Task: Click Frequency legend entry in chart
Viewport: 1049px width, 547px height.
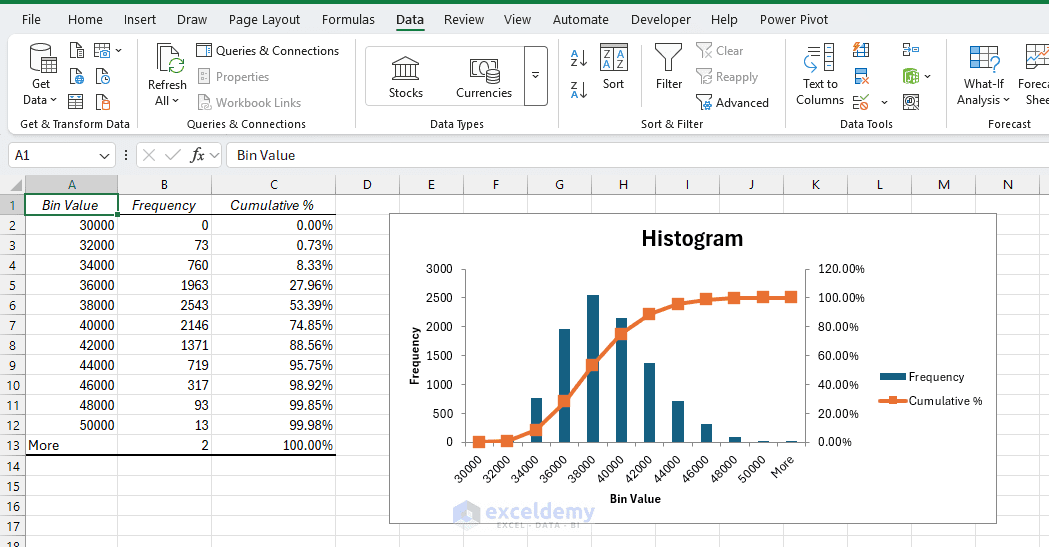Action: click(x=922, y=376)
